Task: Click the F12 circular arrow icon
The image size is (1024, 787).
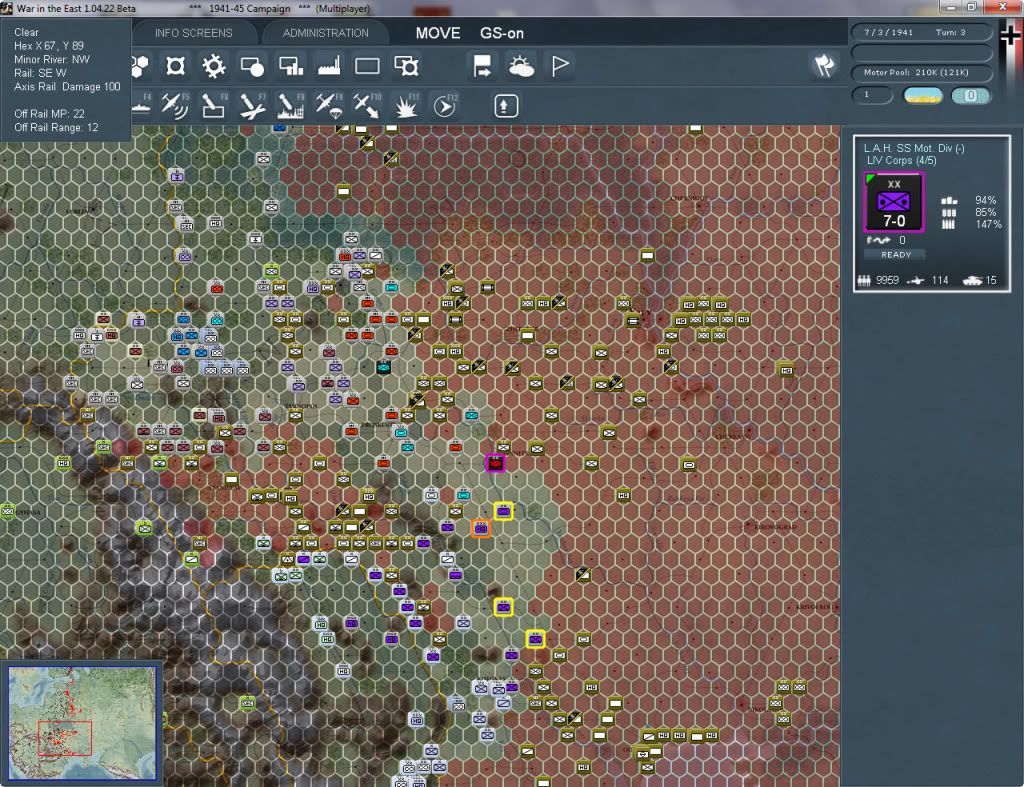Action: 445,106
